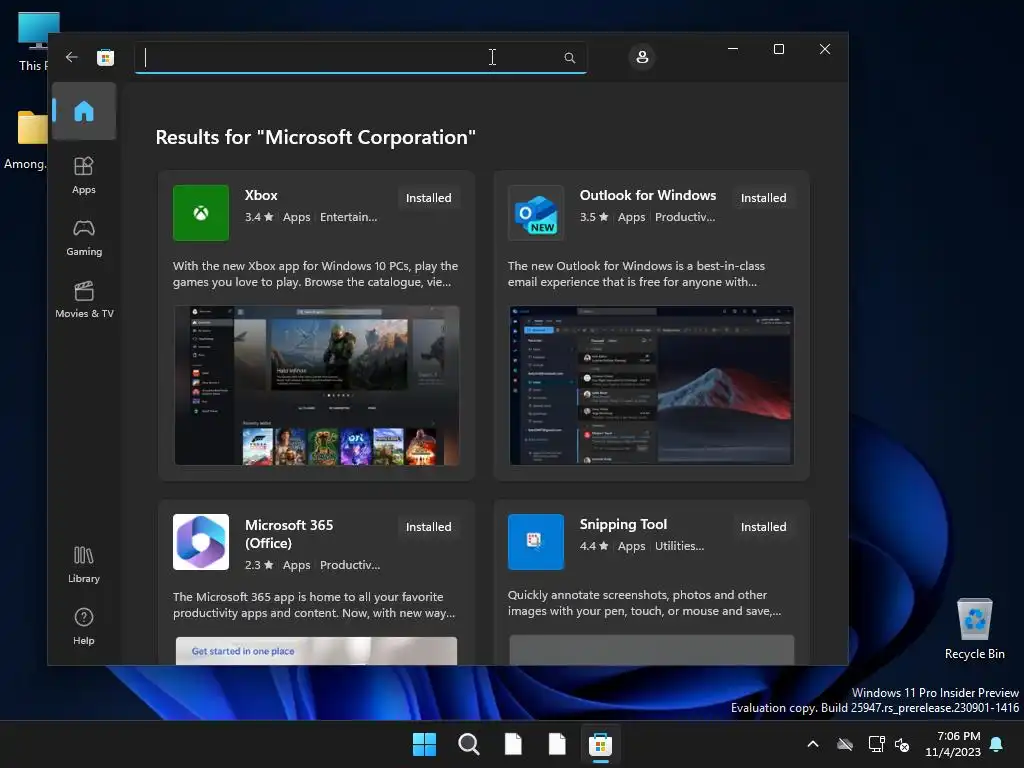Viewport: 1024px width, 768px height.
Task: Open taskbar Search magnifier
Action: (x=469, y=744)
